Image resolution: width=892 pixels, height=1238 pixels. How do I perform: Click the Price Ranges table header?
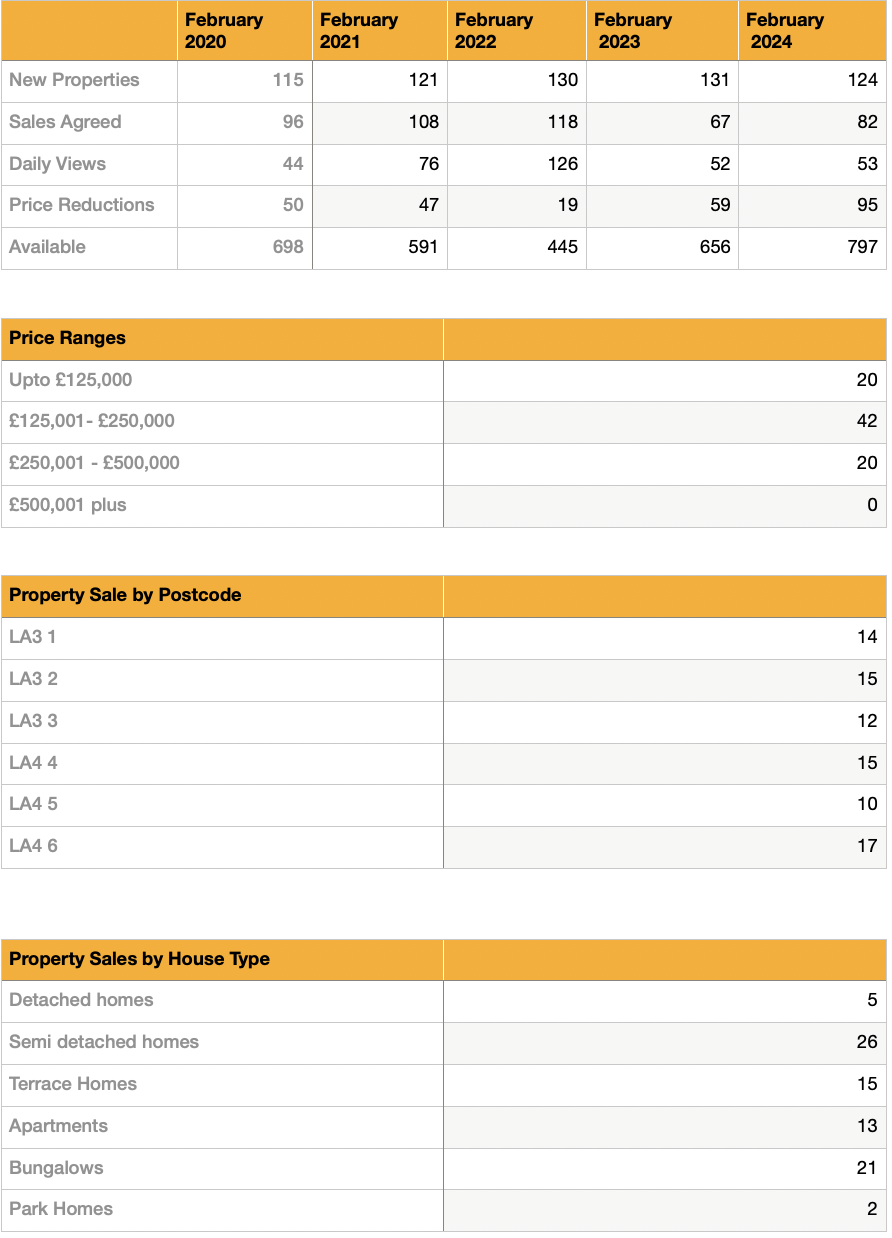[68, 338]
